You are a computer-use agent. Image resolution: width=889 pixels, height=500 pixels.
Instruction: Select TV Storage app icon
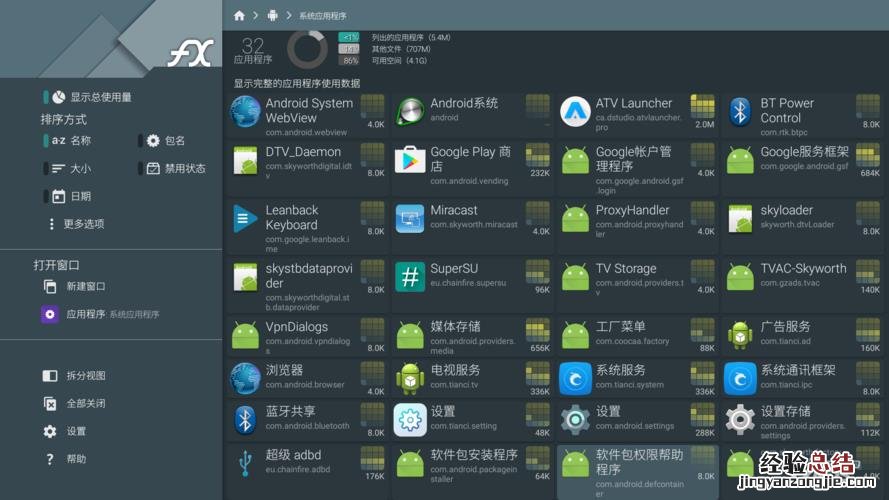(x=575, y=278)
